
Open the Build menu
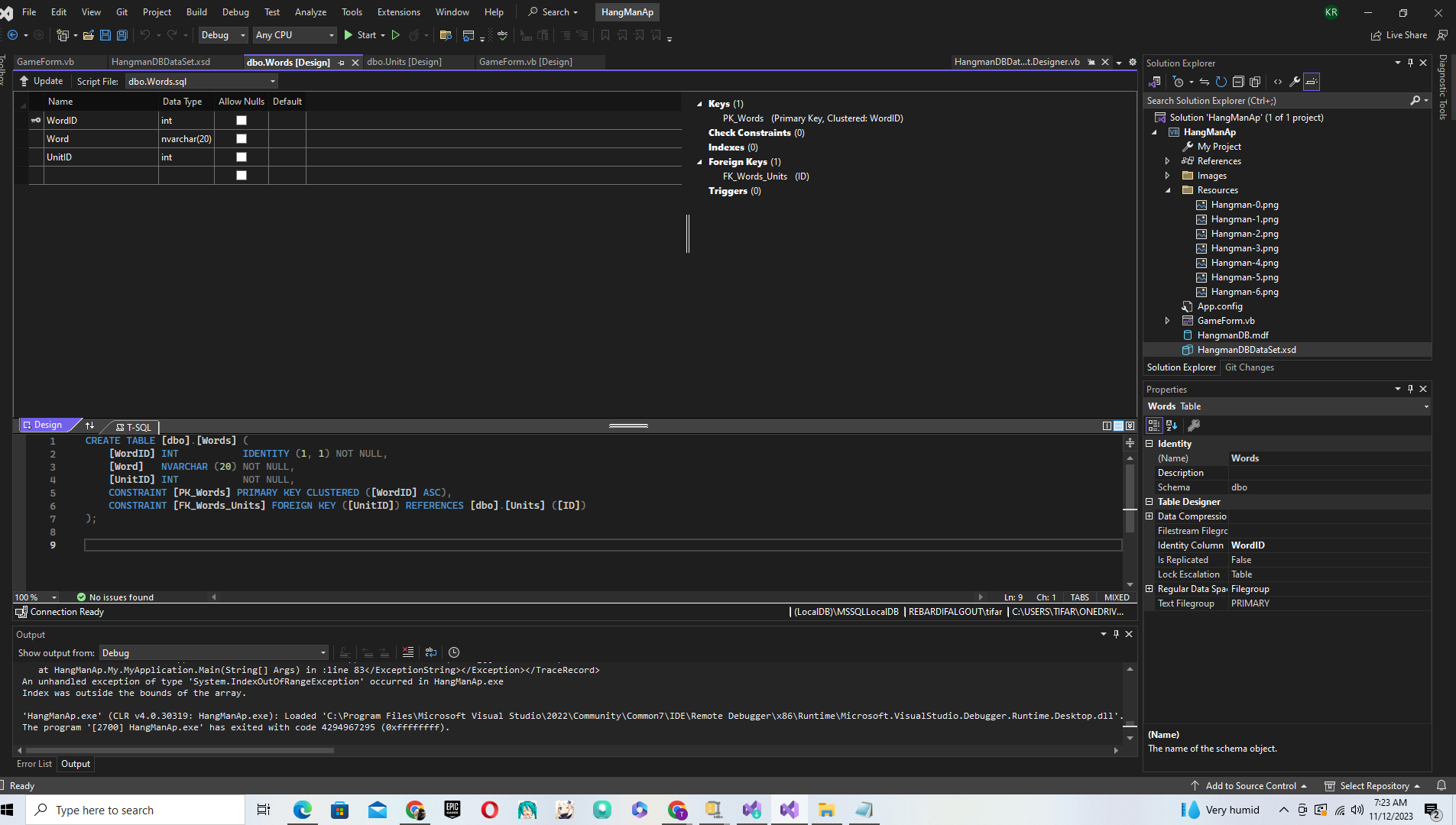click(x=196, y=12)
